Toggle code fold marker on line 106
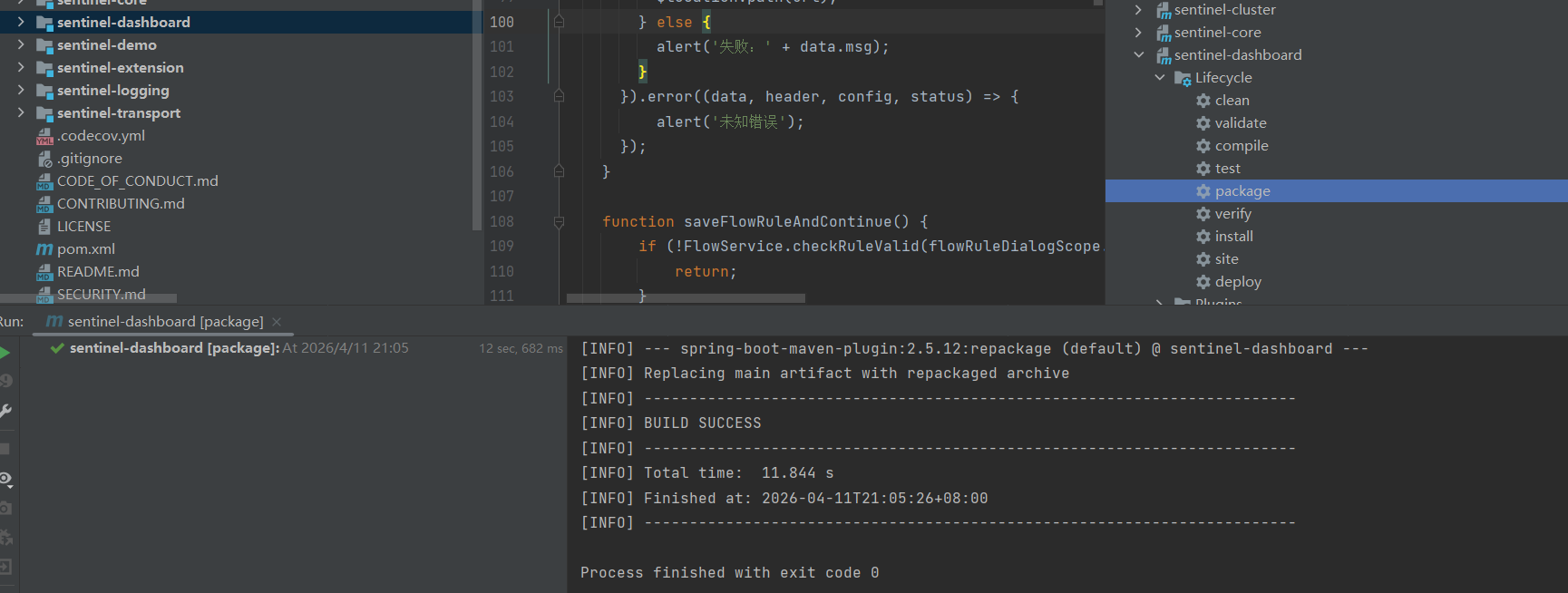Image resolution: width=1568 pixels, height=593 pixels. 559,170
